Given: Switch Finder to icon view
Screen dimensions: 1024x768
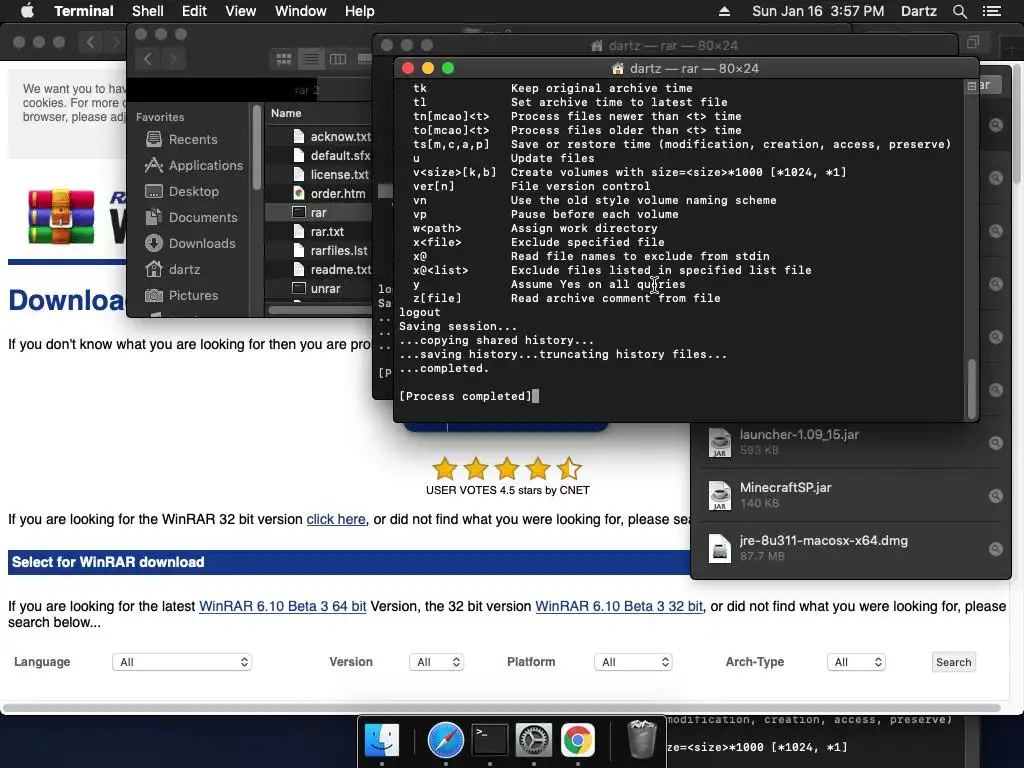Looking at the screenshot, I should tap(283, 59).
